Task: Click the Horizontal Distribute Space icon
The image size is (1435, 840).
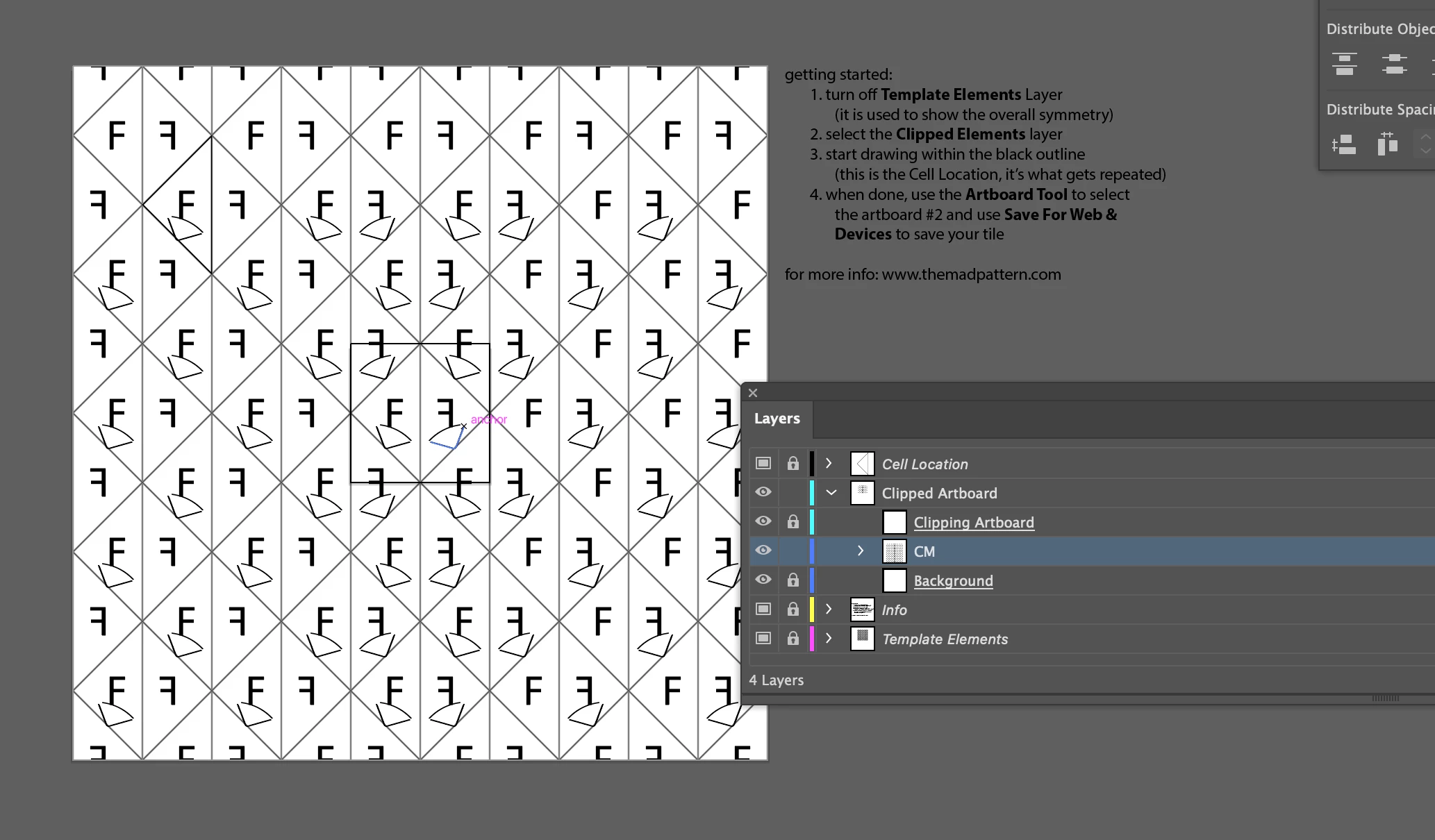Action: [x=1387, y=144]
